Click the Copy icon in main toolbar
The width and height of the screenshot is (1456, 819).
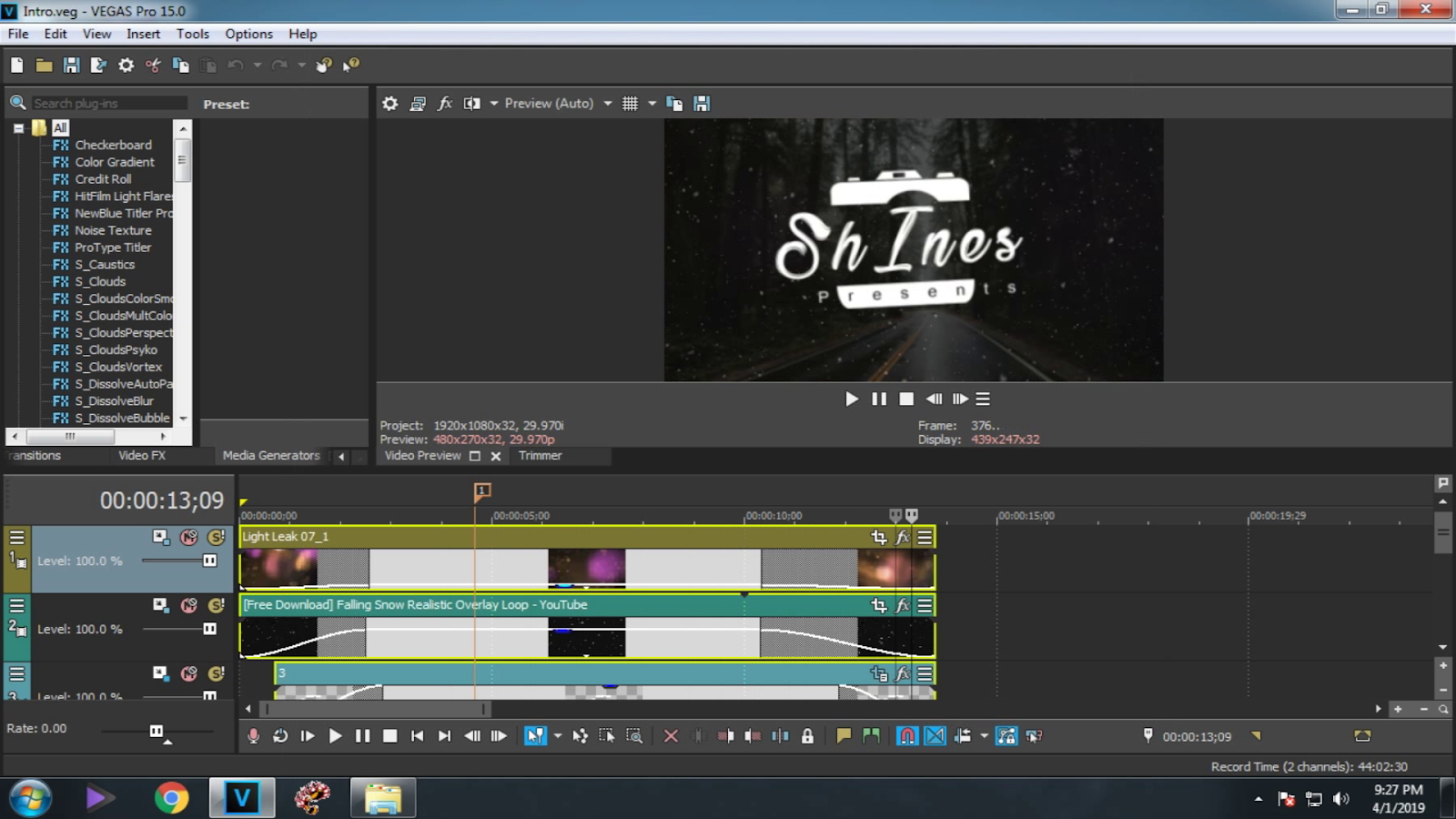coord(180,66)
